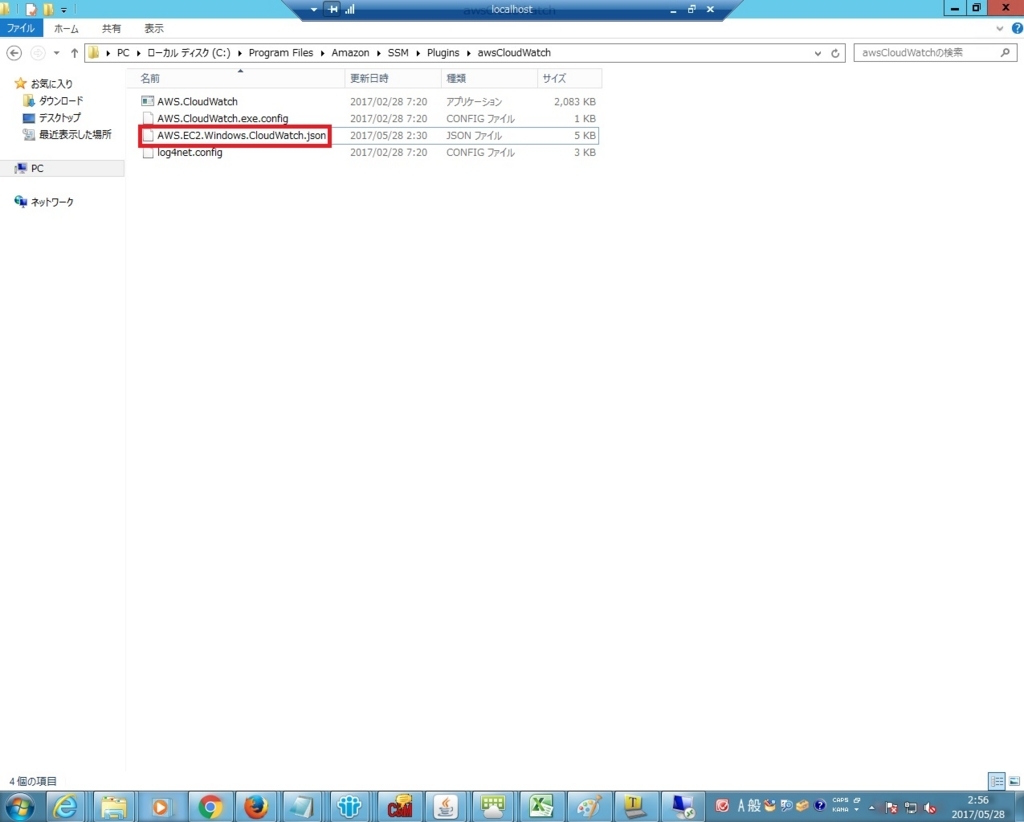Sort files by 種類 column
This screenshot has width=1024, height=822.
tap(489, 78)
